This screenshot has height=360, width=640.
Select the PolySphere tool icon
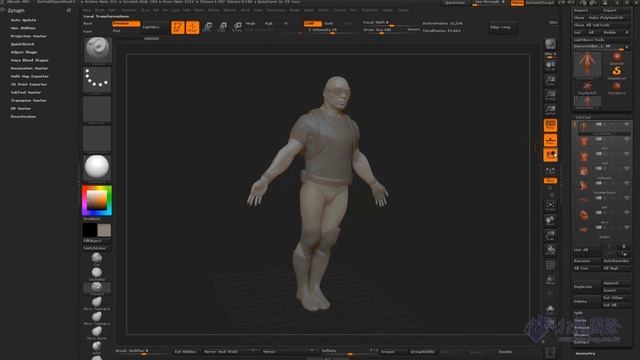pos(617,87)
